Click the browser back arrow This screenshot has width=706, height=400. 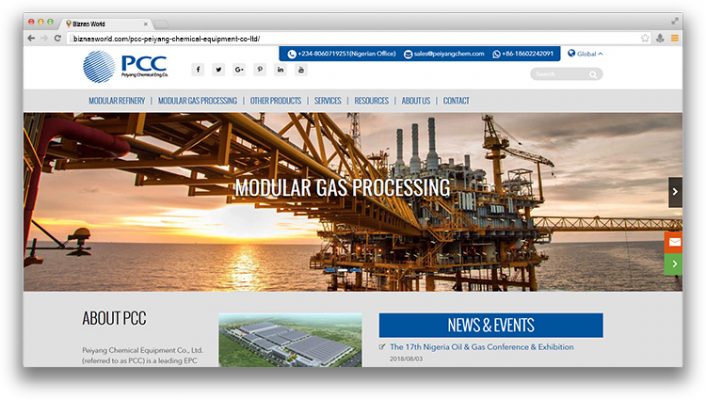point(31,38)
